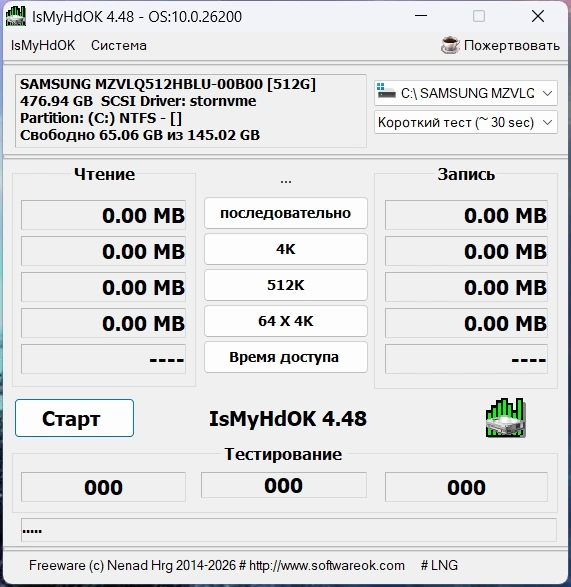Image resolution: width=571 pixels, height=587 pixels.
Task: Expand the C:\ SAMSUNG drive selection dropdown
Action: (465, 93)
